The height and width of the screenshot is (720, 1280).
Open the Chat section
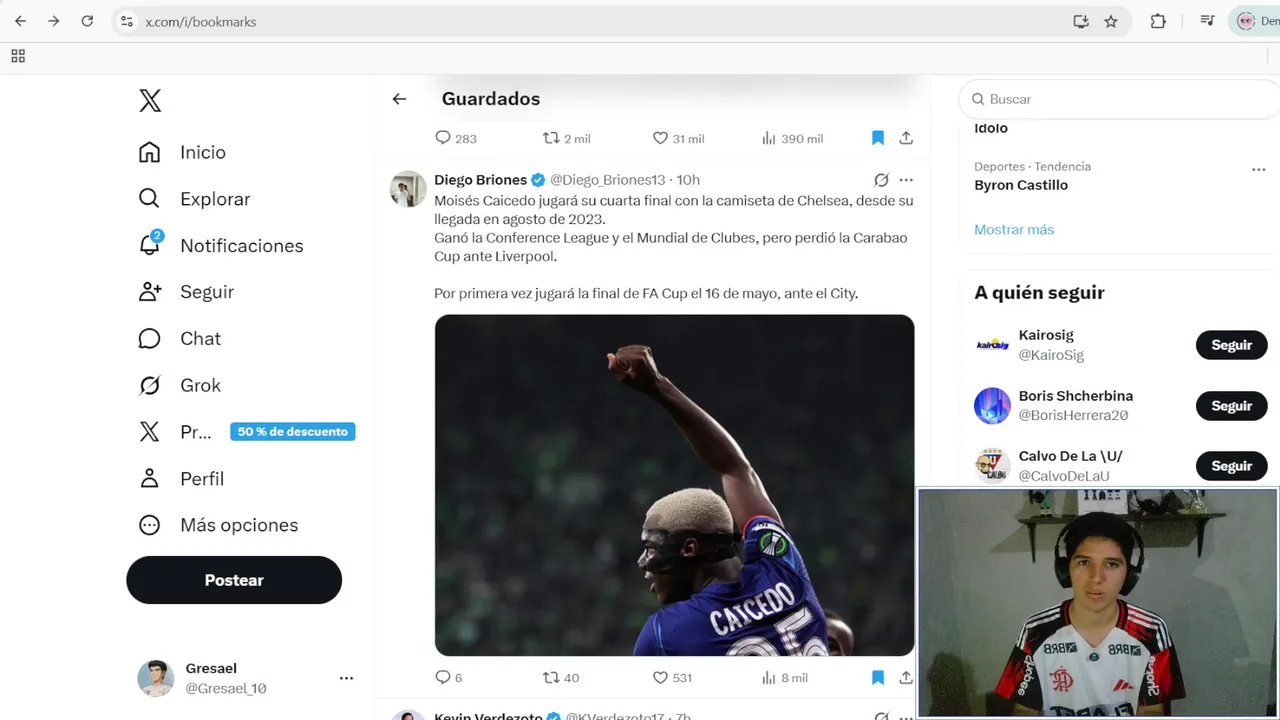pos(179,338)
